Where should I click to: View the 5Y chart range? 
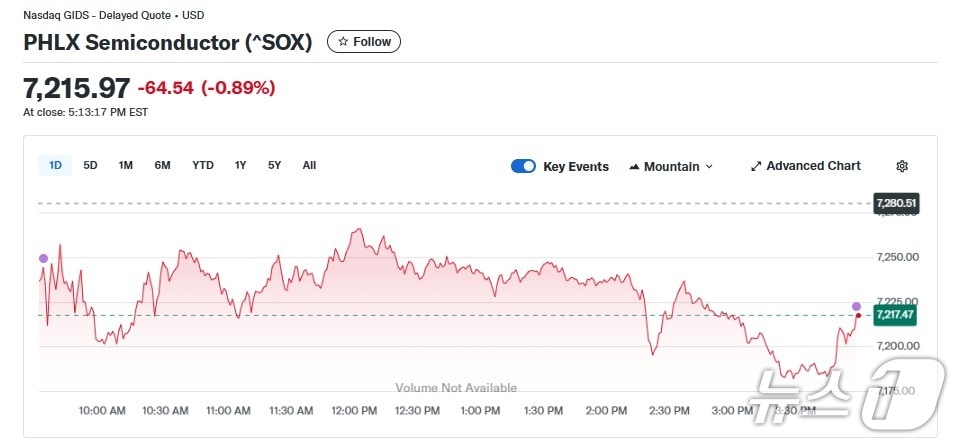coord(275,165)
